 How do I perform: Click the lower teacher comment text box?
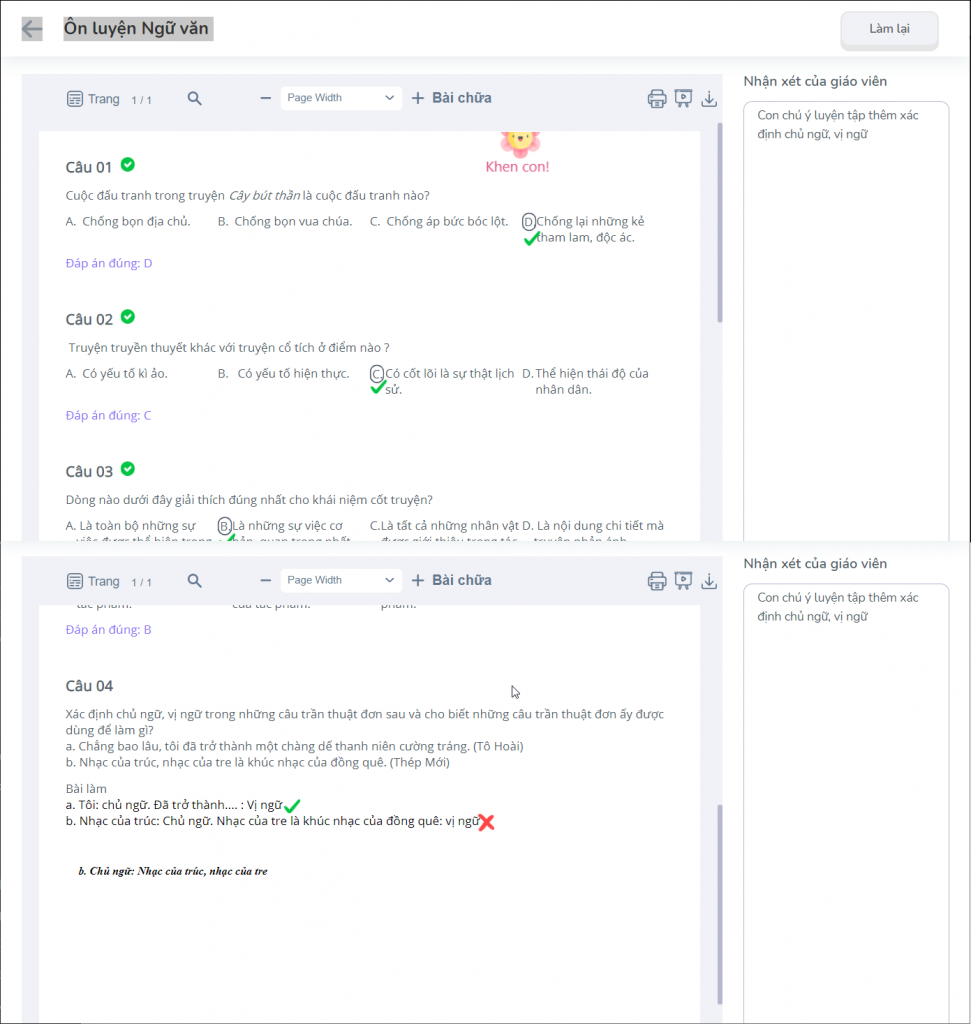coord(846,803)
